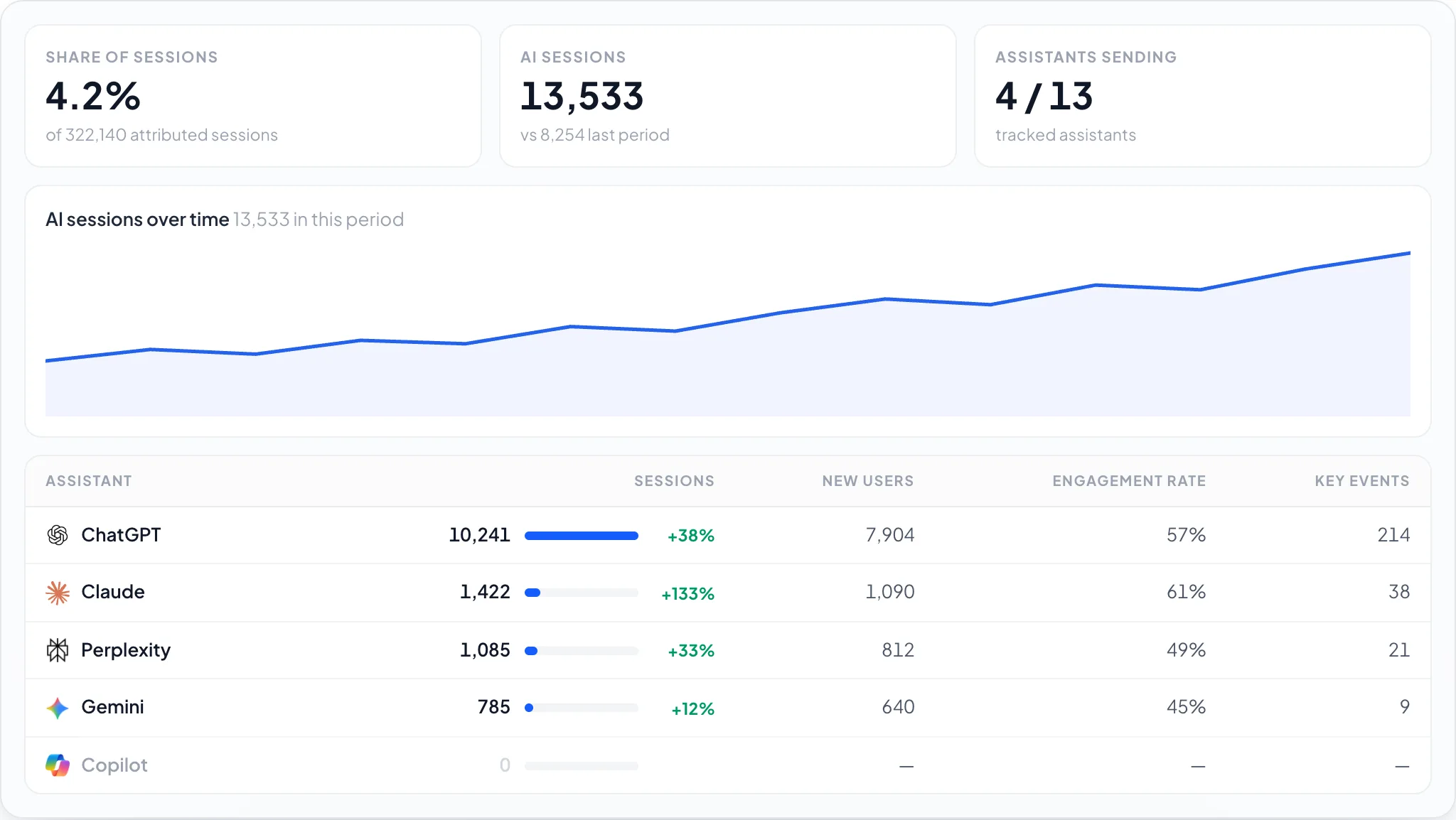
Task: Click the Copilot logo icon
Action: pos(58,765)
